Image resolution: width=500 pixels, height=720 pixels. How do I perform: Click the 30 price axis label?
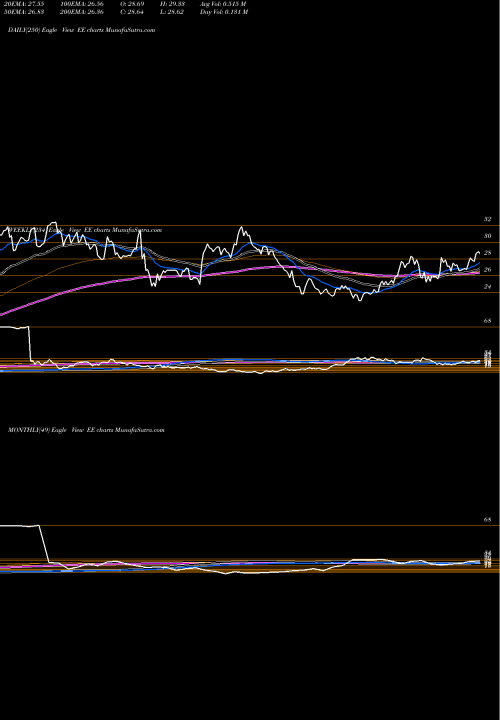pos(488,236)
